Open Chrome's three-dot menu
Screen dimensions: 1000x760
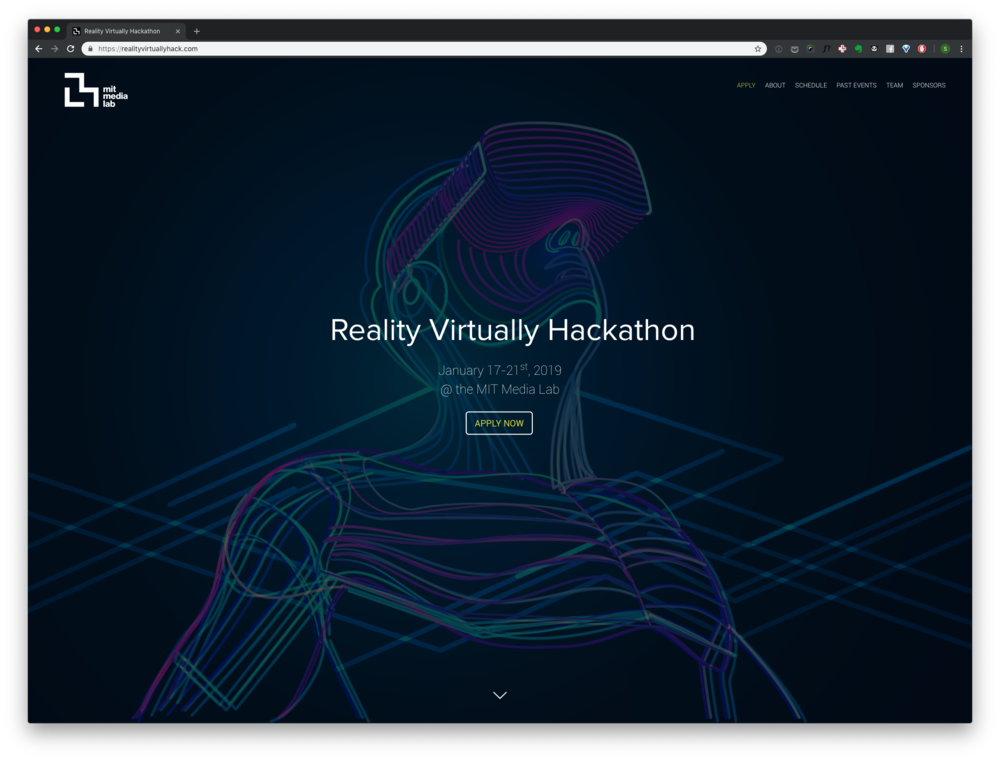click(x=961, y=48)
